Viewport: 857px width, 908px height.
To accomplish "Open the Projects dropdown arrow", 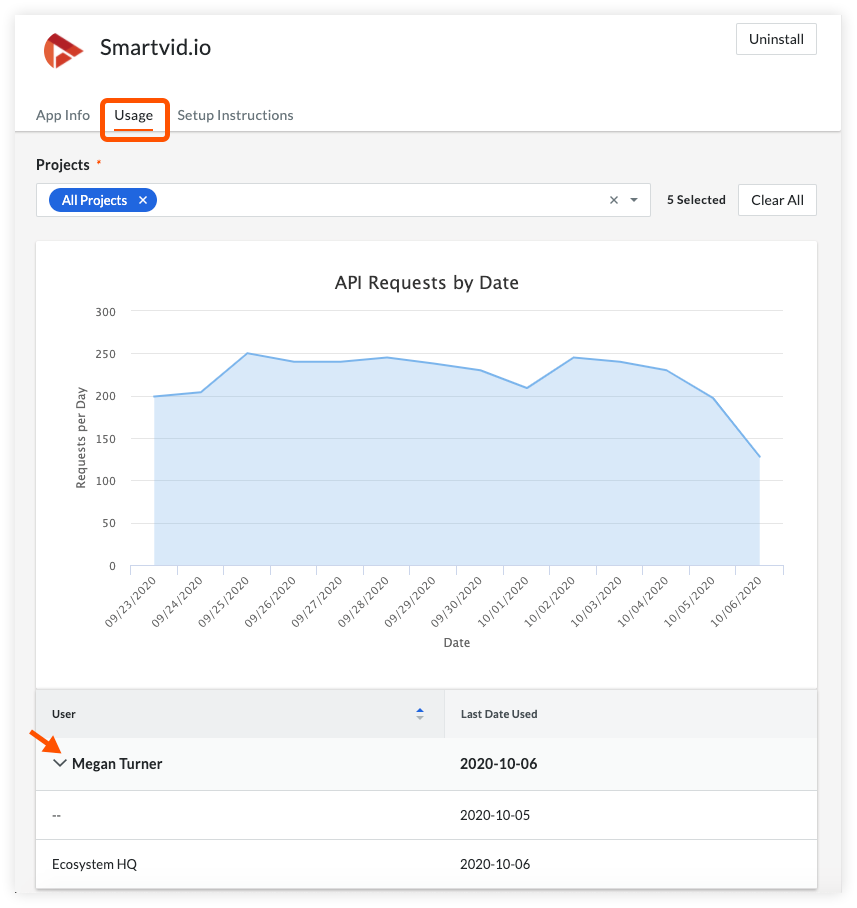I will coord(634,200).
